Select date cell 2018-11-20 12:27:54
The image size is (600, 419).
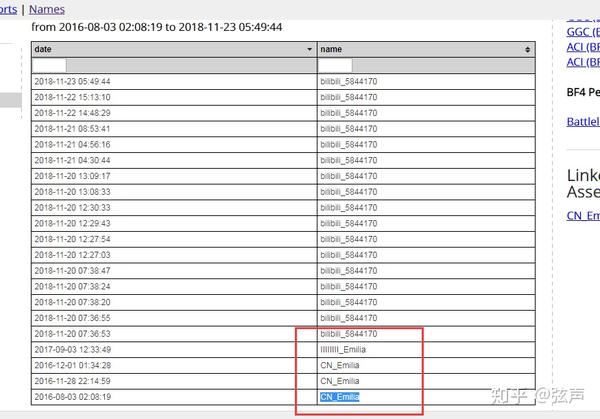(x=174, y=239)
